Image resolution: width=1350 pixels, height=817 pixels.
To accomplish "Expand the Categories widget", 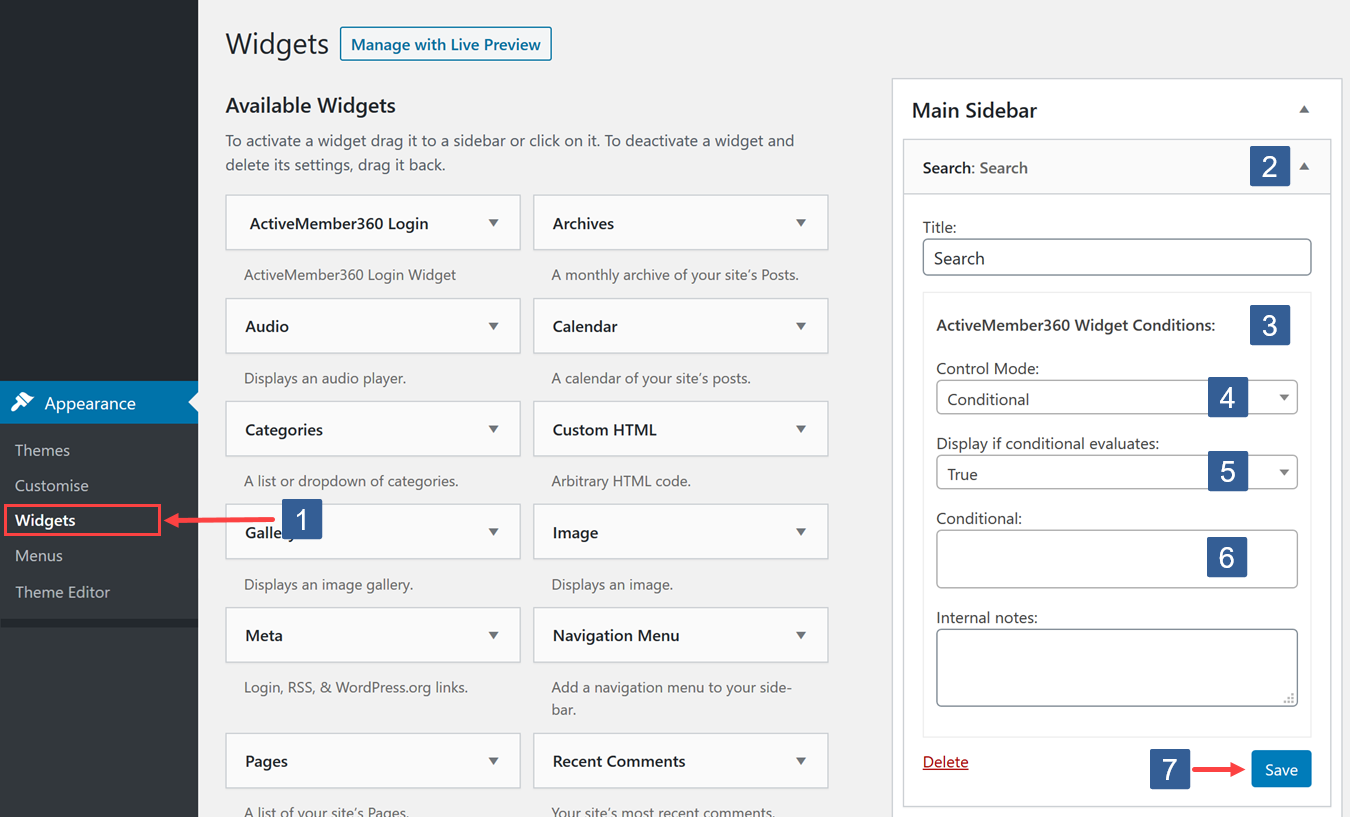I will 493,429.
